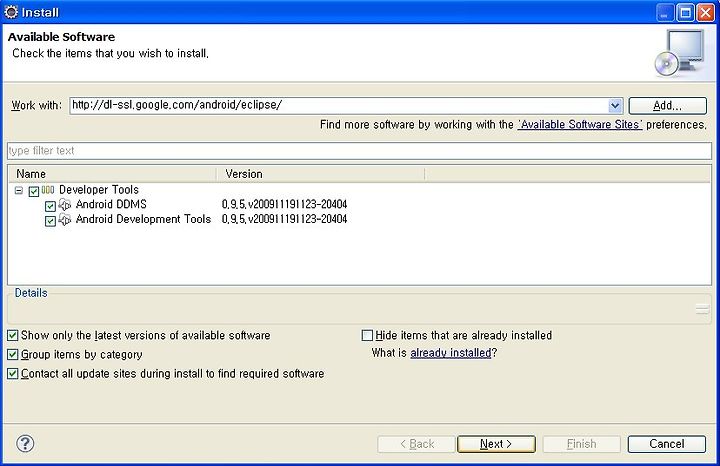
Task: Minimize the Install window
Action: (x=664, y=12)
